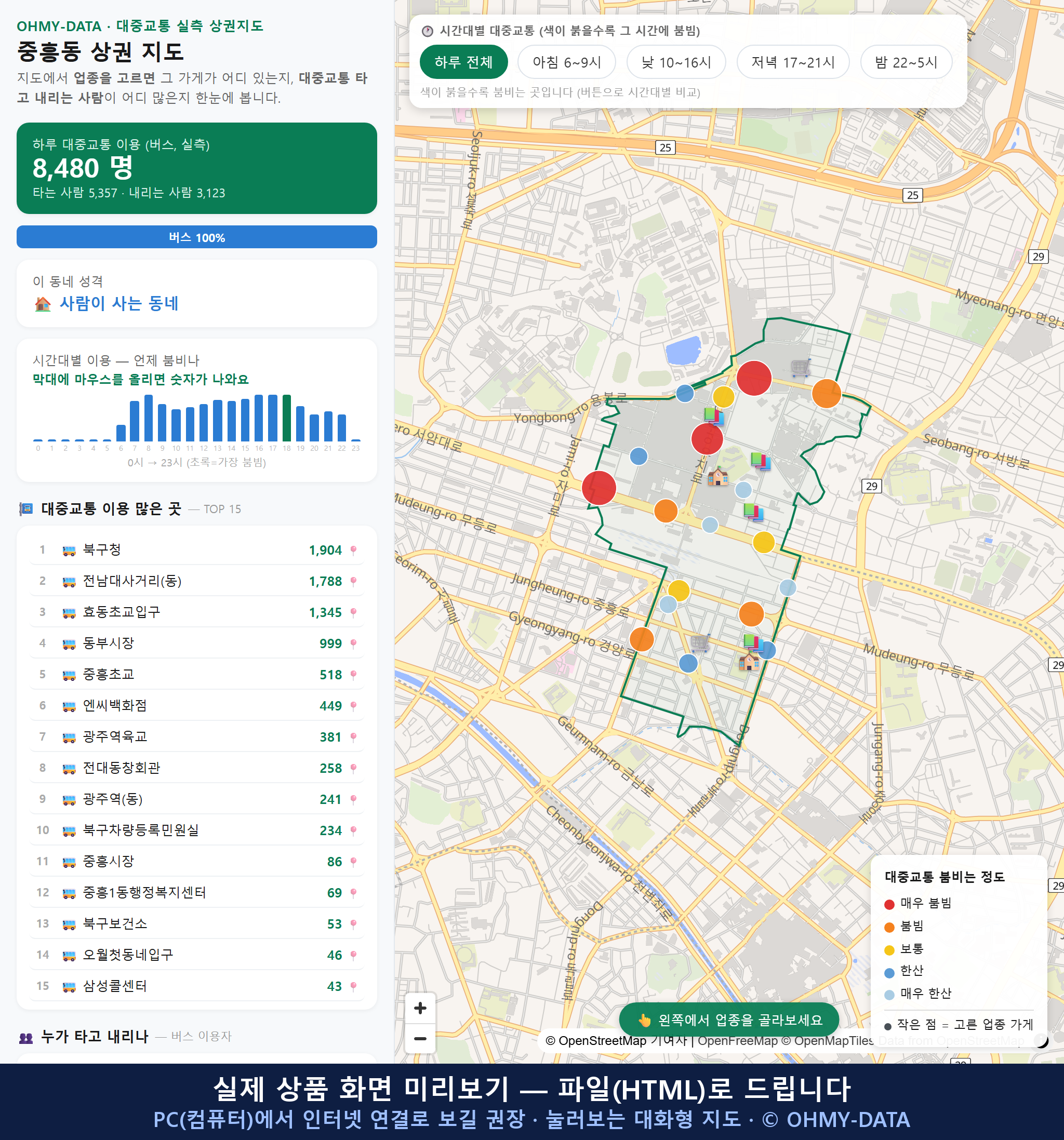The height and width of the screenshot is (1140, 1064).
Task: Click the bus icon in the 북구보건소 row
Action: click(x=69, y=924)
